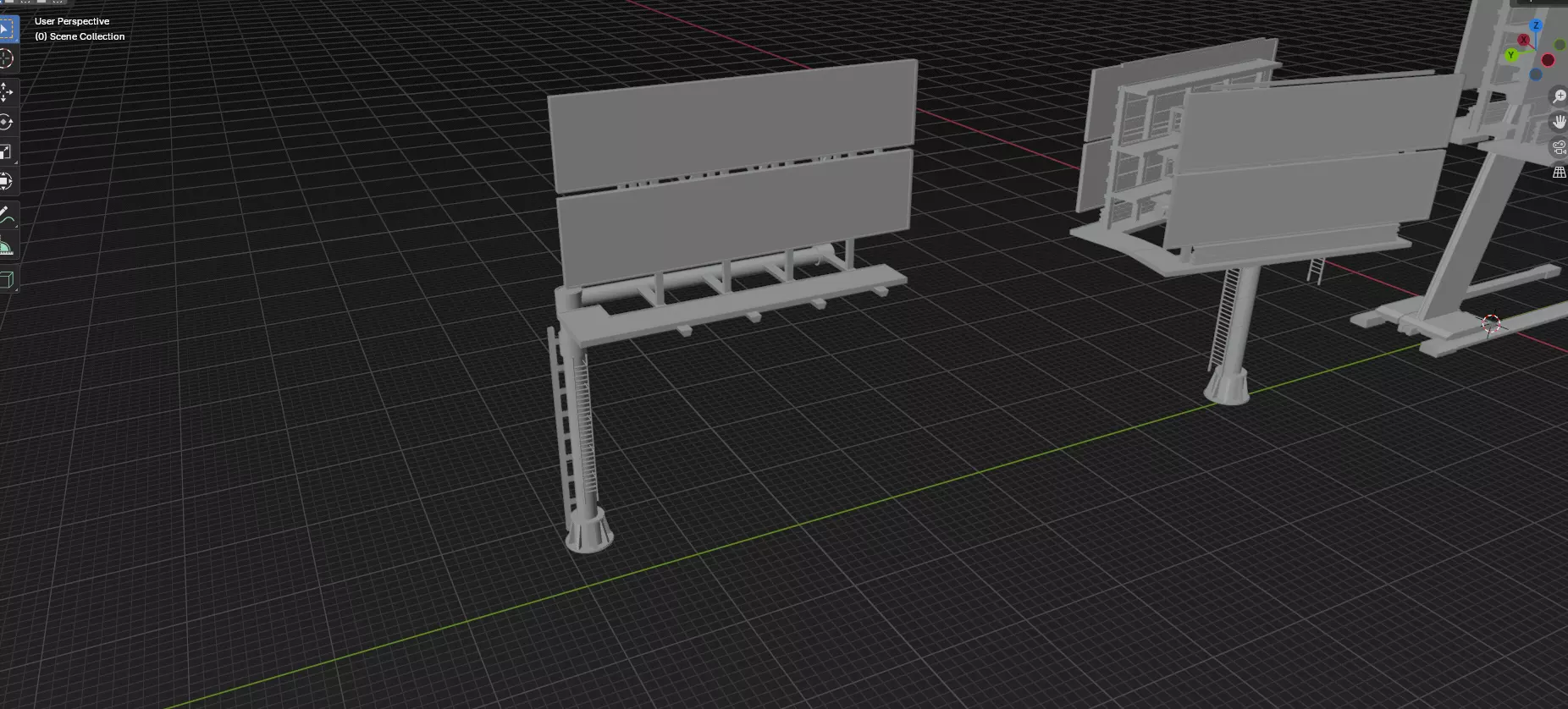Click the green Y axis gizmo handle

point(1512,56)
